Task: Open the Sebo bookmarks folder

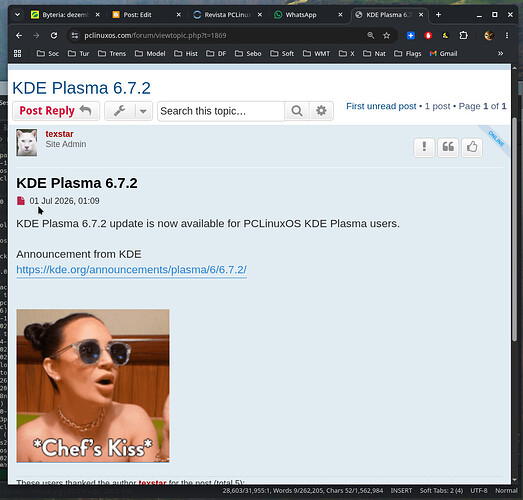Action: (x=248, y=53)
